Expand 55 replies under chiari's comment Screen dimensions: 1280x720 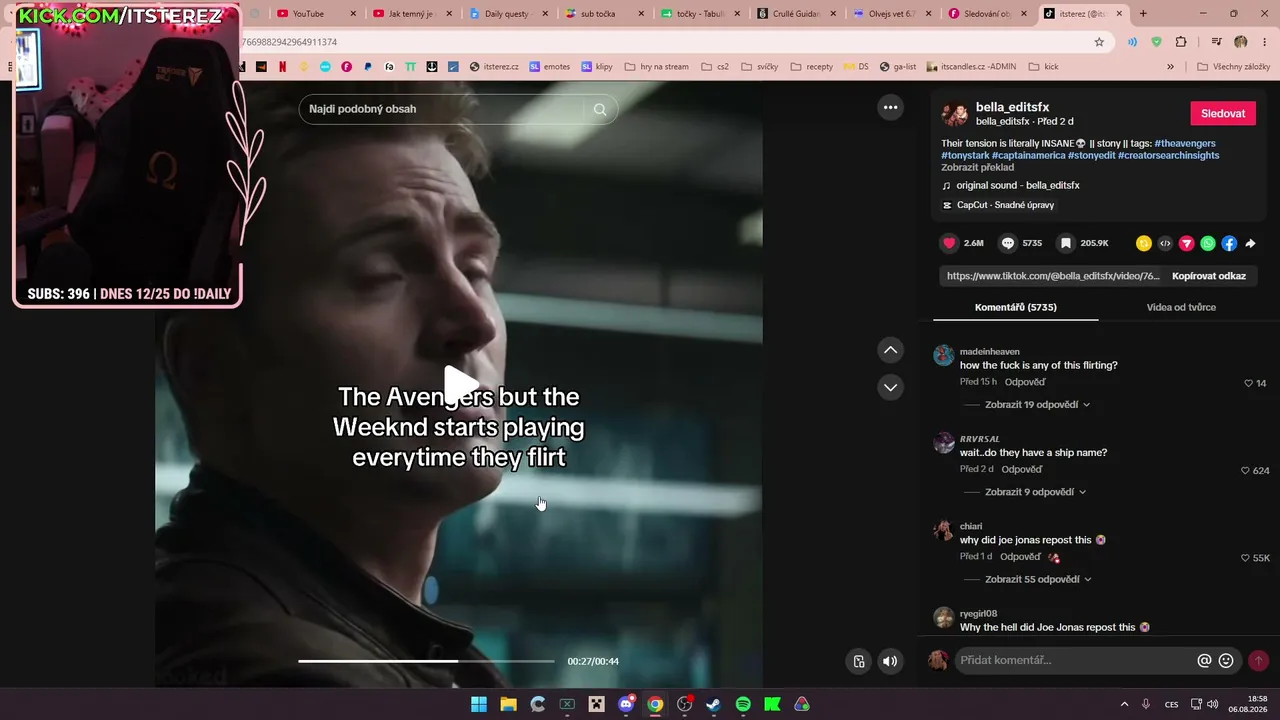(1038, 579)
